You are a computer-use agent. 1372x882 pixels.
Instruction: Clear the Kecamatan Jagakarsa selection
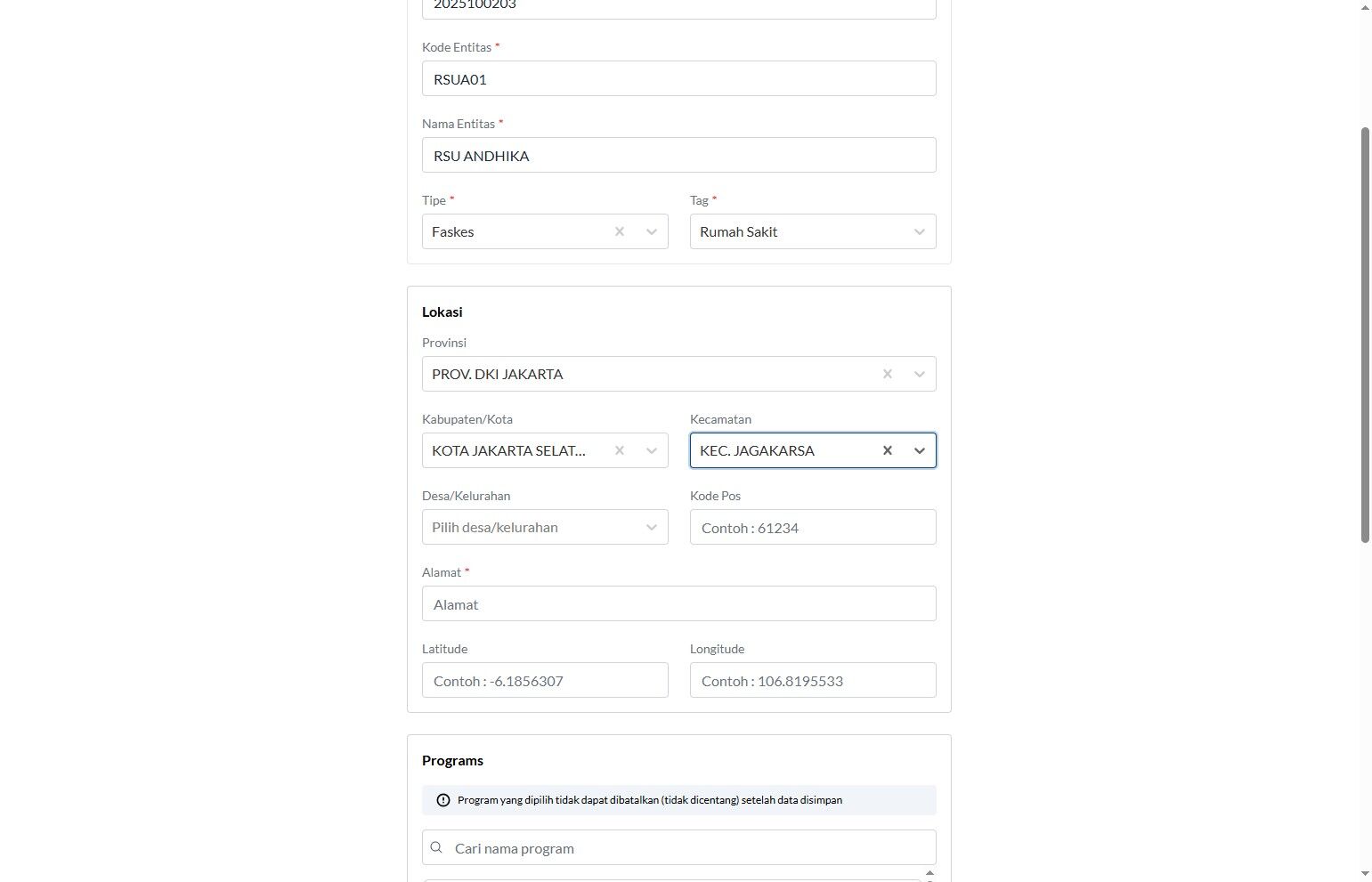coord(888,450)
